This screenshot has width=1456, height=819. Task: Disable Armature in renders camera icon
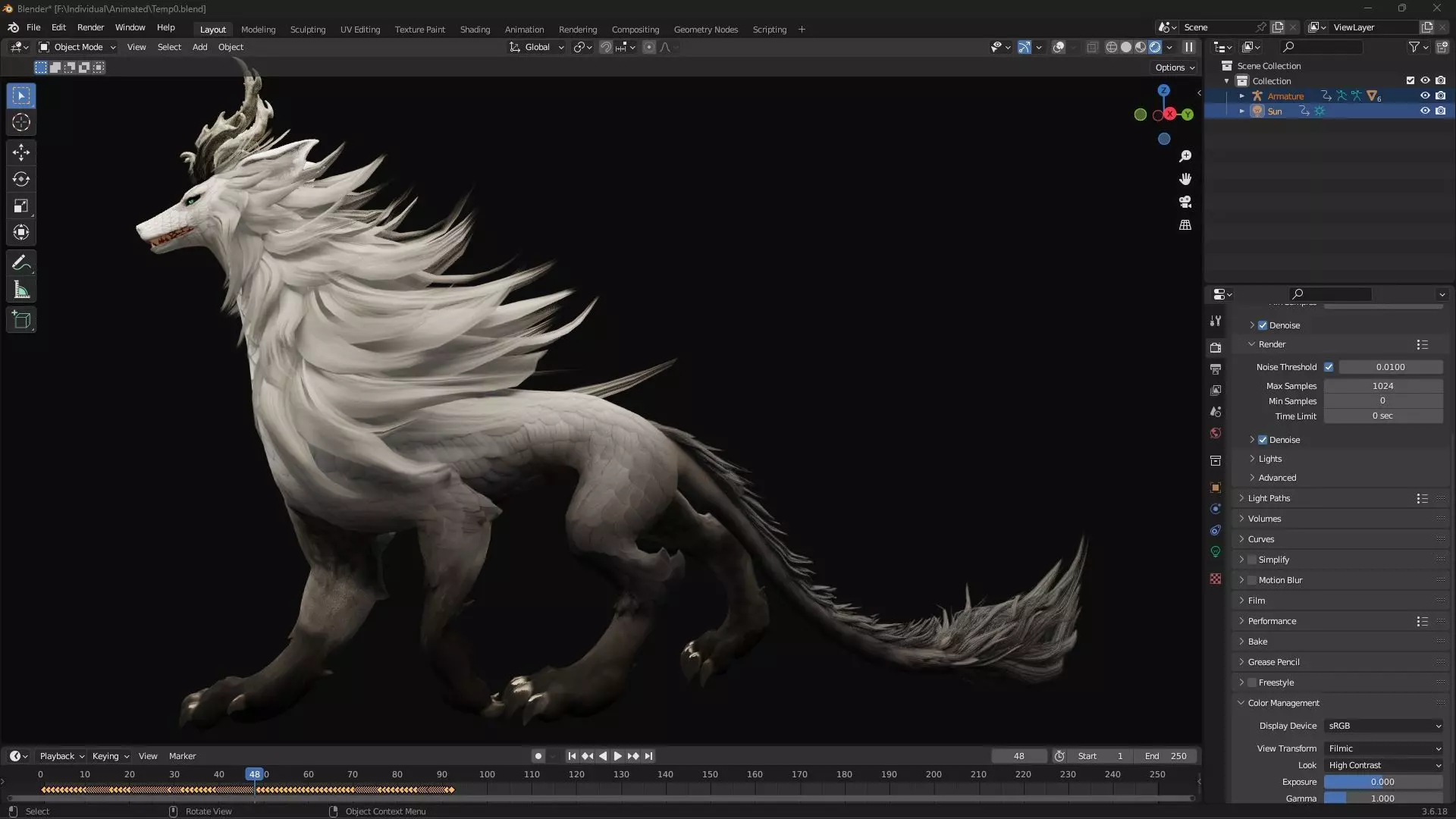pos(1440,96)
